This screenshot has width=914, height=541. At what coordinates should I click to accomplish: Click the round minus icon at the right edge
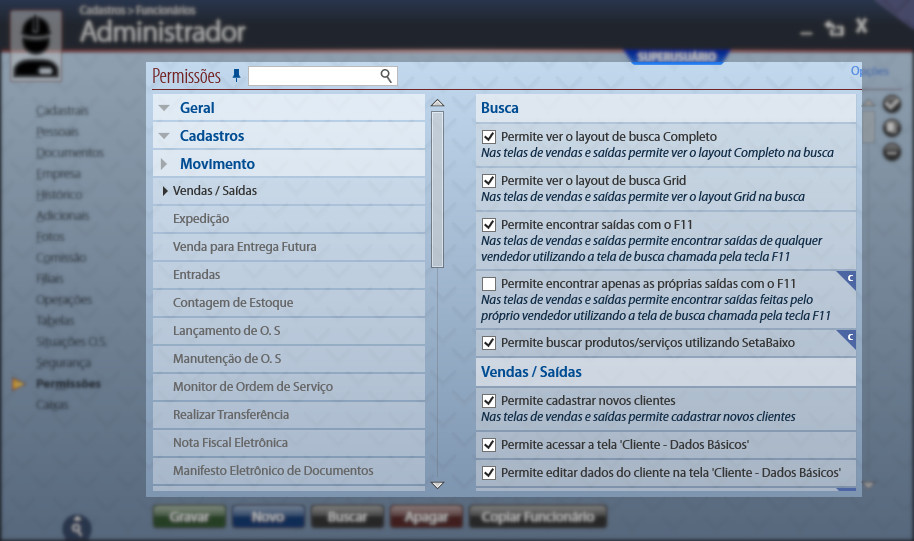[x=891, y=152]
